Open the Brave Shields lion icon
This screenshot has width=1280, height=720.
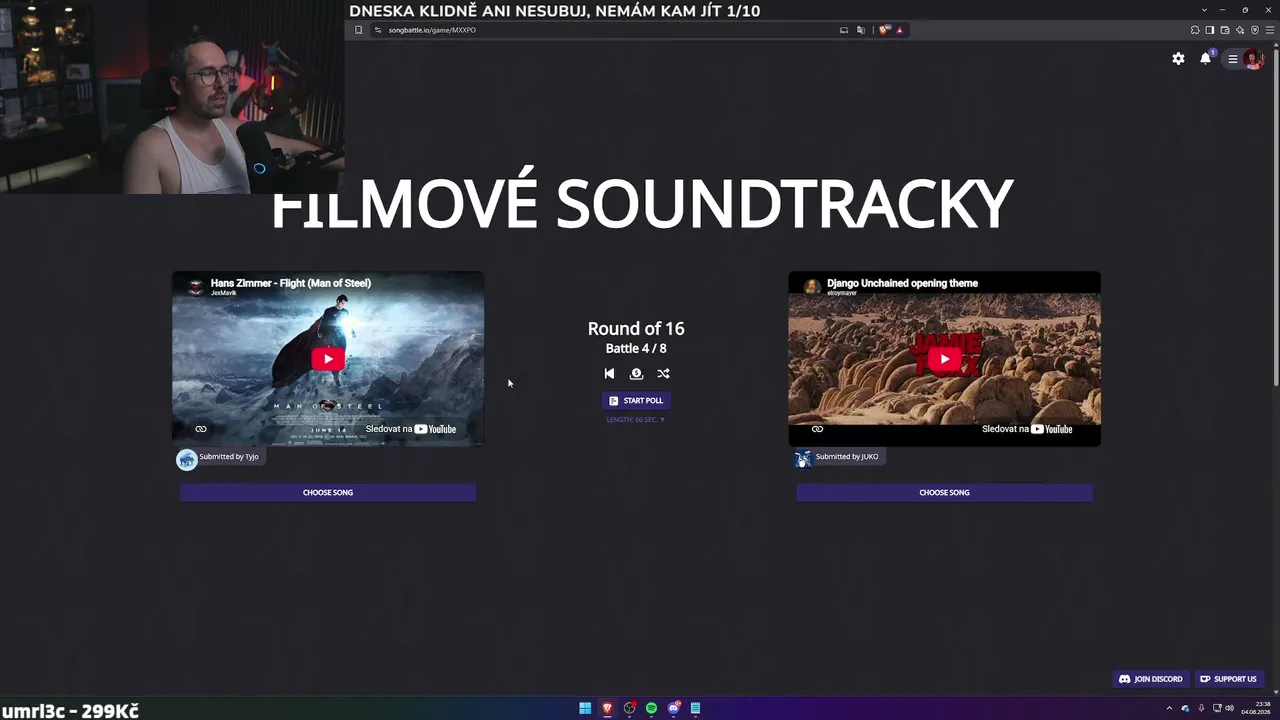[x=884, y=30]
